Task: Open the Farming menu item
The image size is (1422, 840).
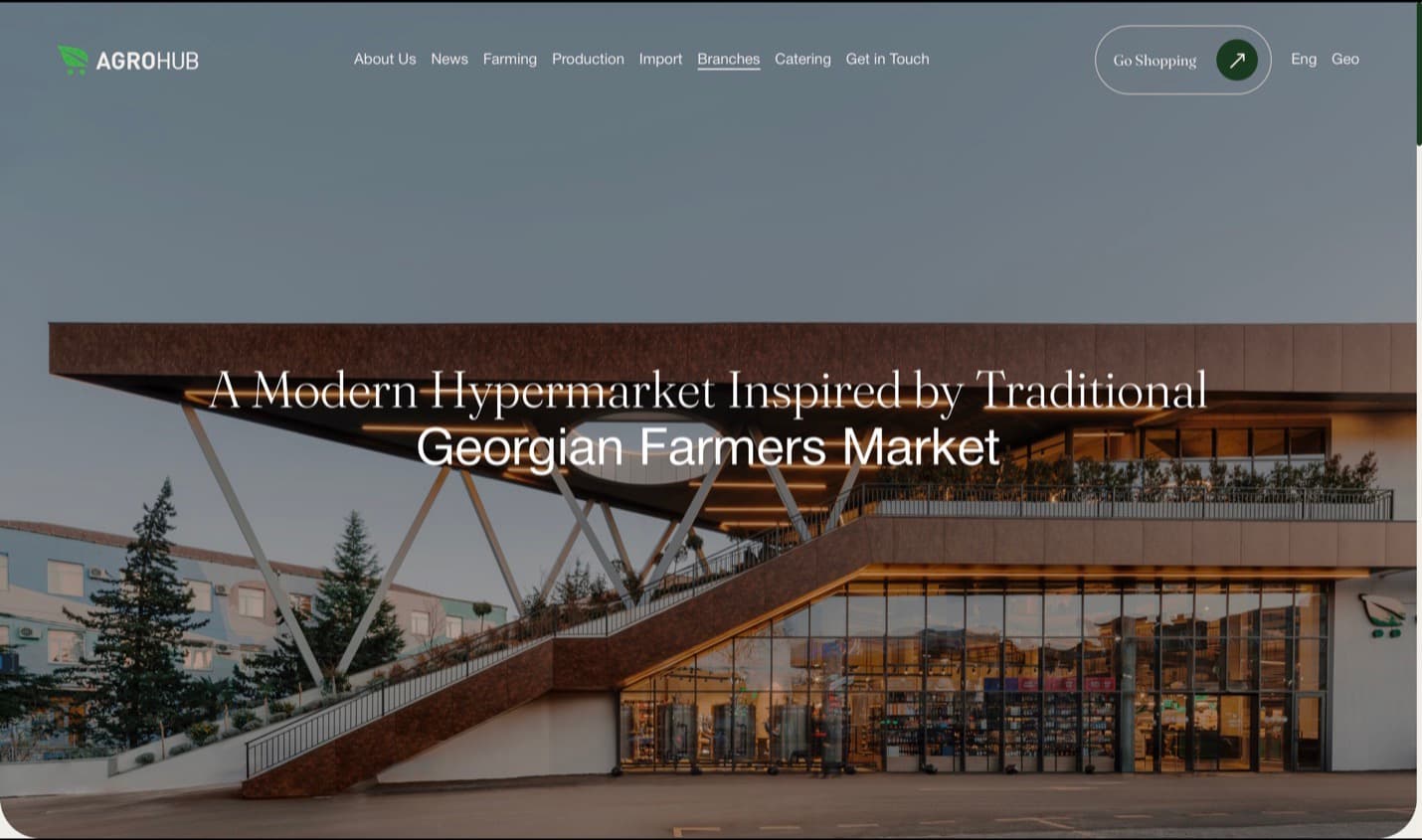Action: [x=510, y=59]
